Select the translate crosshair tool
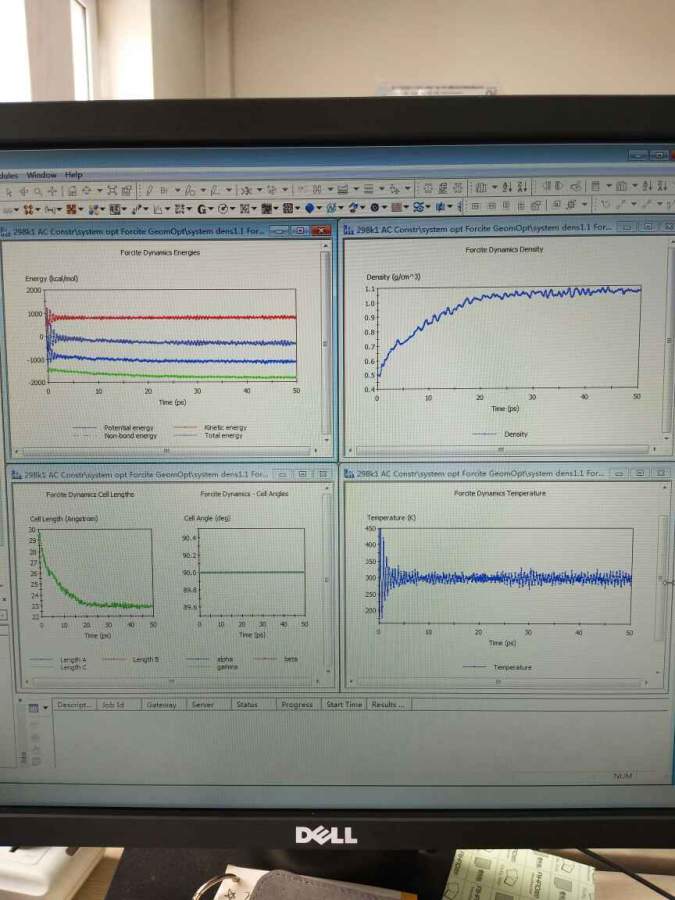The width and height of the screenshot is (675, 900). (52, 191)
